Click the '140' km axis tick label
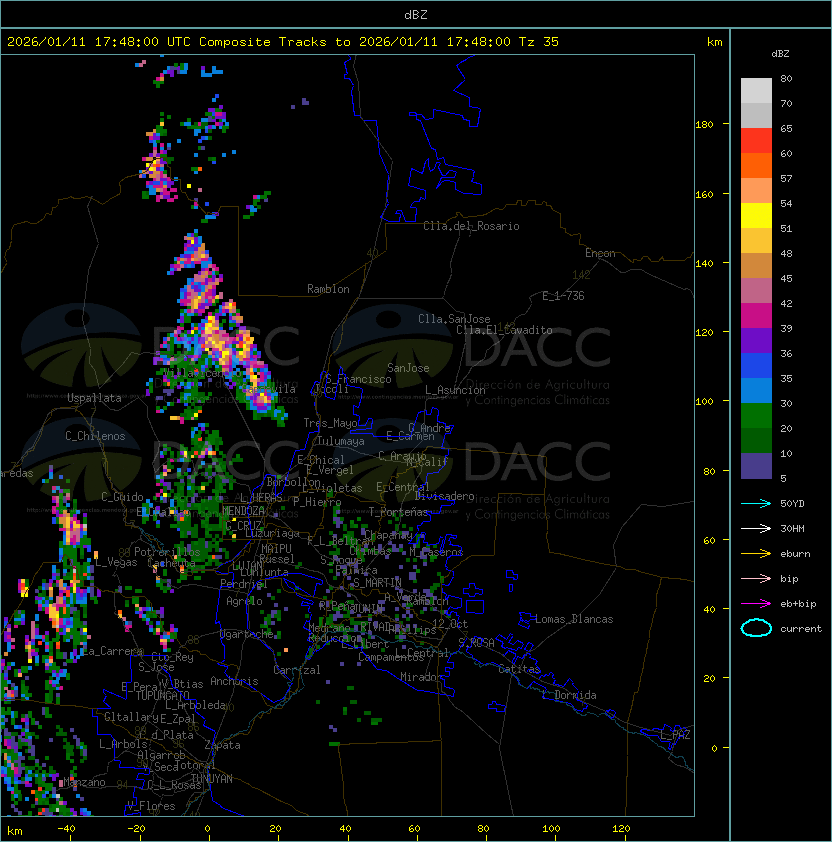832x842 pixels. 704,264
